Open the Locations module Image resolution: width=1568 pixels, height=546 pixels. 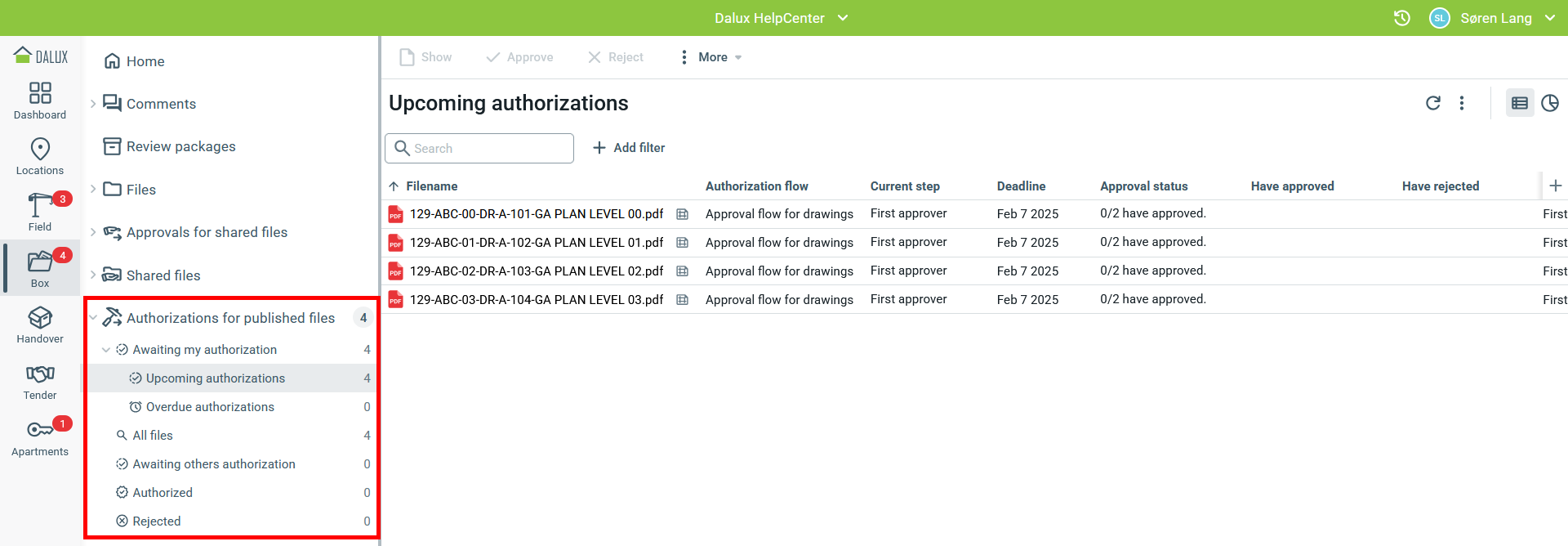(40, 156)
